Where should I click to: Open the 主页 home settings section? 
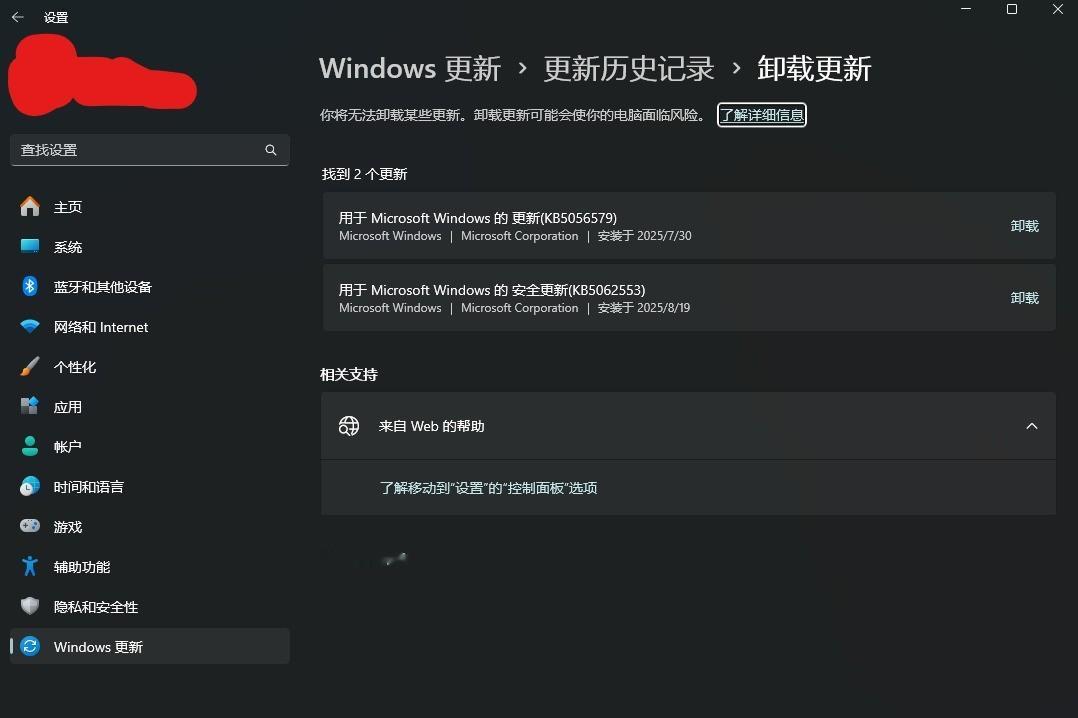pos(68,207)
